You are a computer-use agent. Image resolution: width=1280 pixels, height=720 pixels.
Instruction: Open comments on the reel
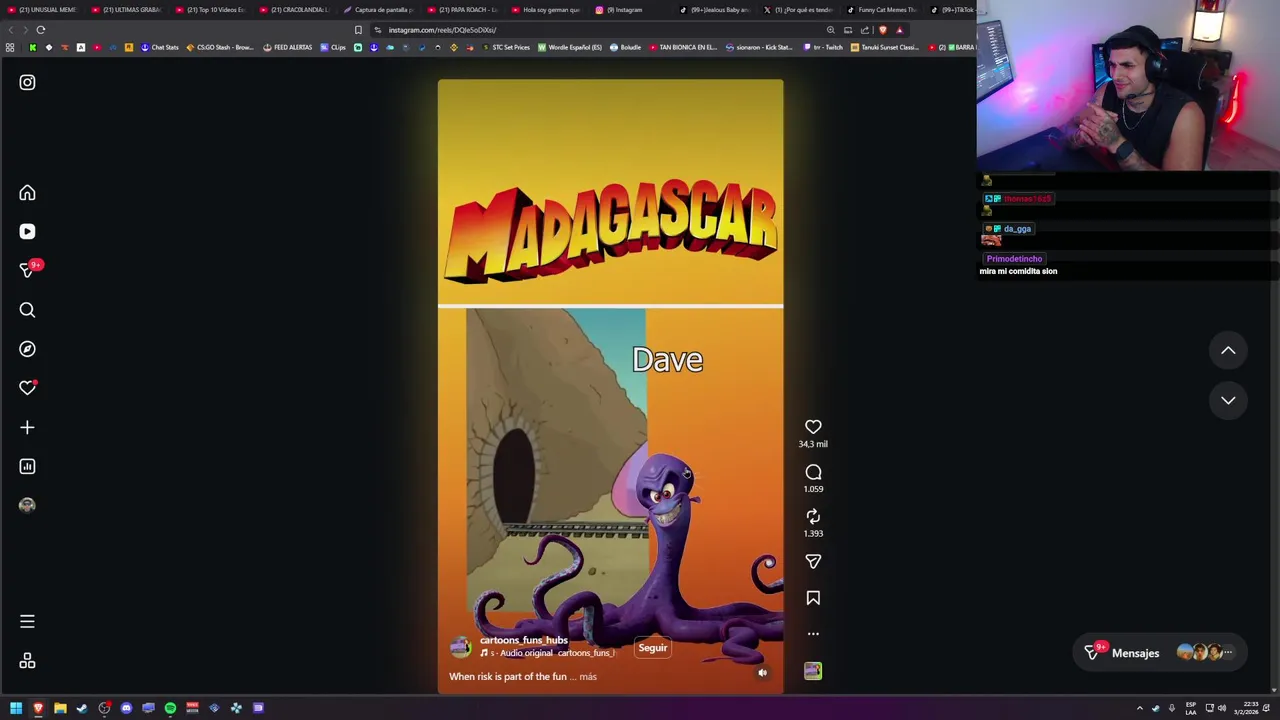pos(813,472)
